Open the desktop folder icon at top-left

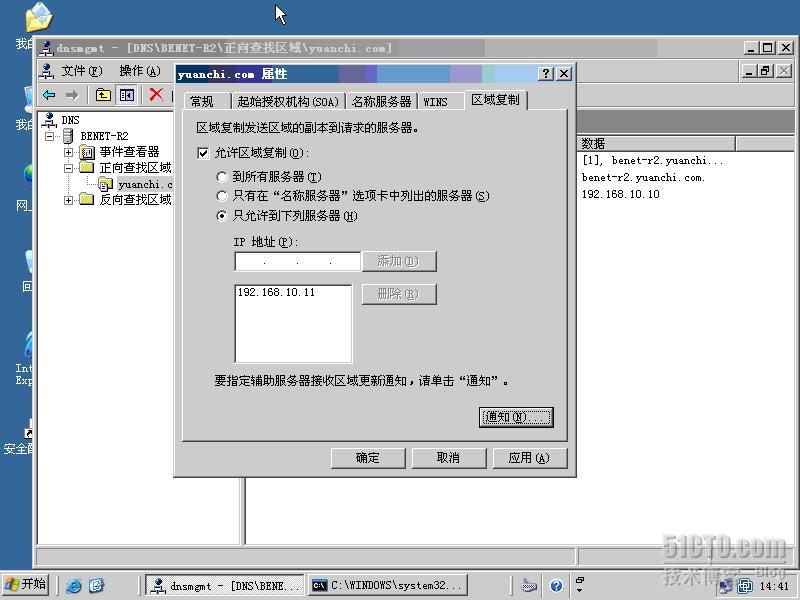39,17
